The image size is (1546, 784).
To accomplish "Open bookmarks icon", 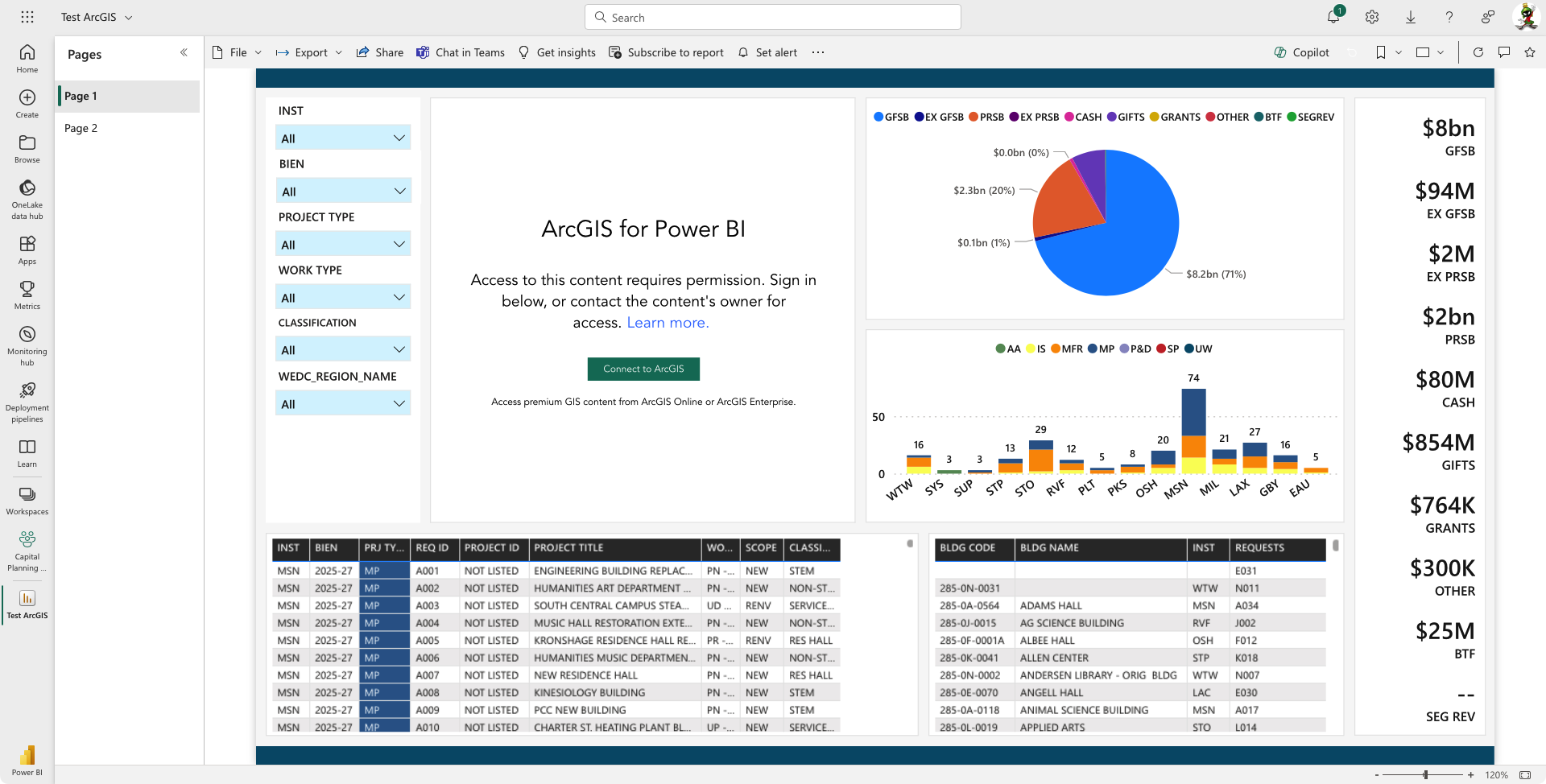I will [1381, 52].
